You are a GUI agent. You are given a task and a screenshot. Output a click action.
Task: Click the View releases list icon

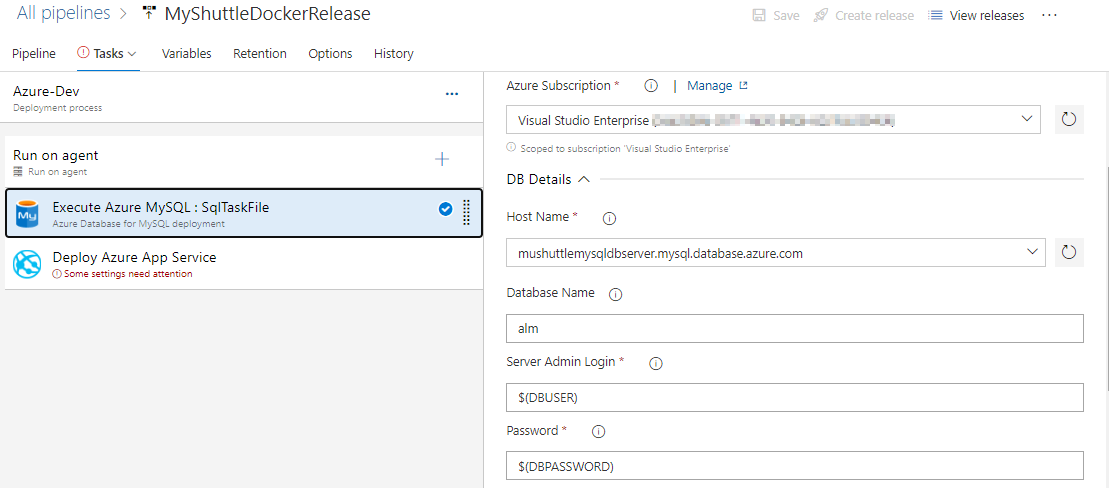(x=935, y=16)
